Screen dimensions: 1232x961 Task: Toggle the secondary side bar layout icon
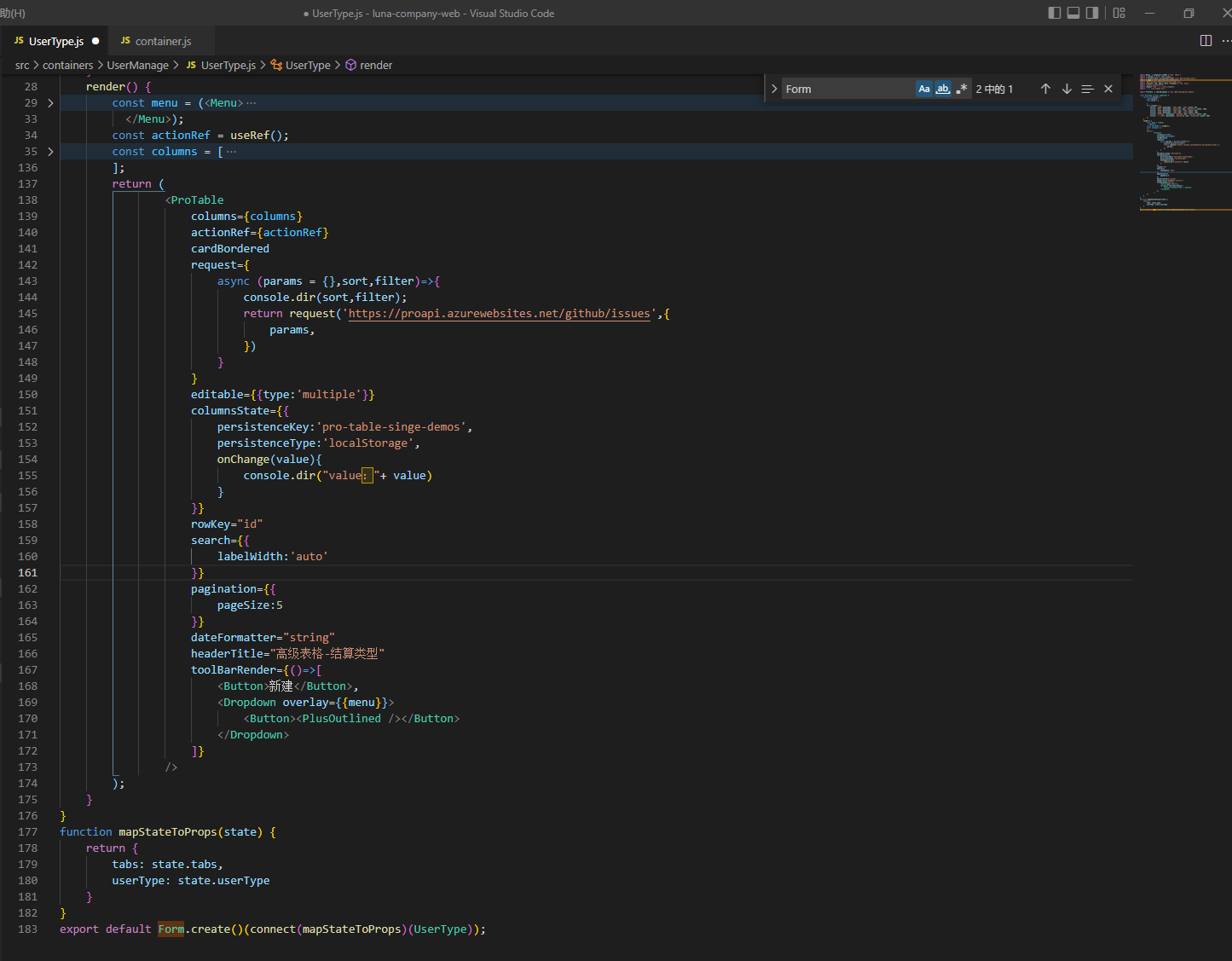[1092, 13]
